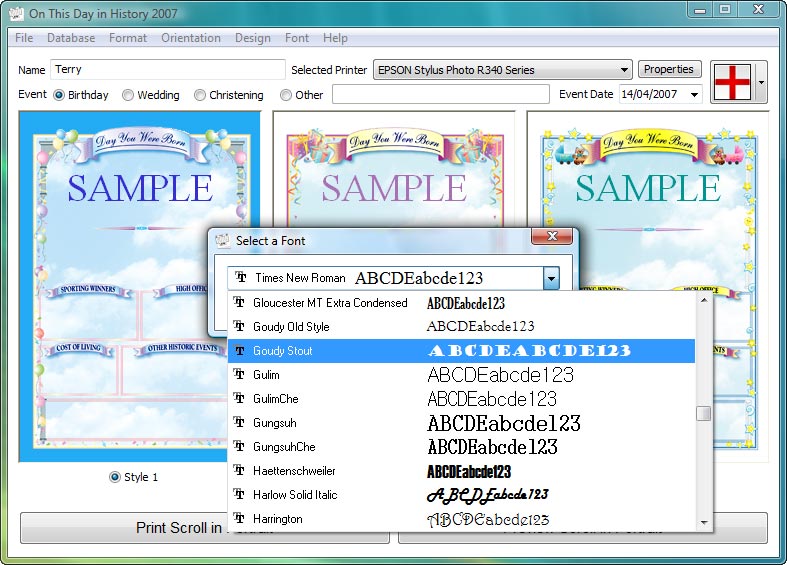The height and width of the screenshot is (565, 787).
Task: Click the Times New Roman selected font field
Action: (x=385, y=278)
